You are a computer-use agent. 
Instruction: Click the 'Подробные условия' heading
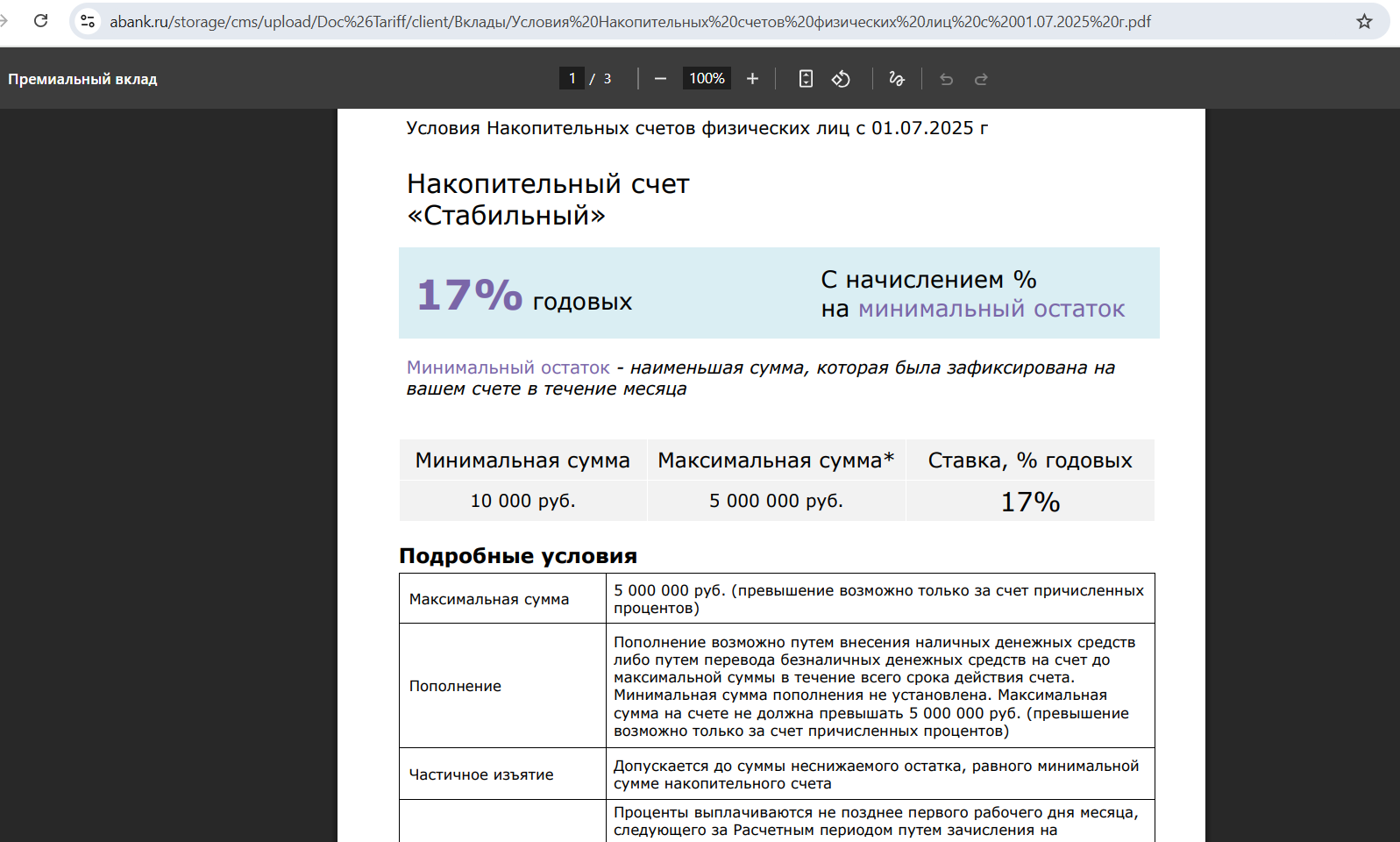(518, 556)
